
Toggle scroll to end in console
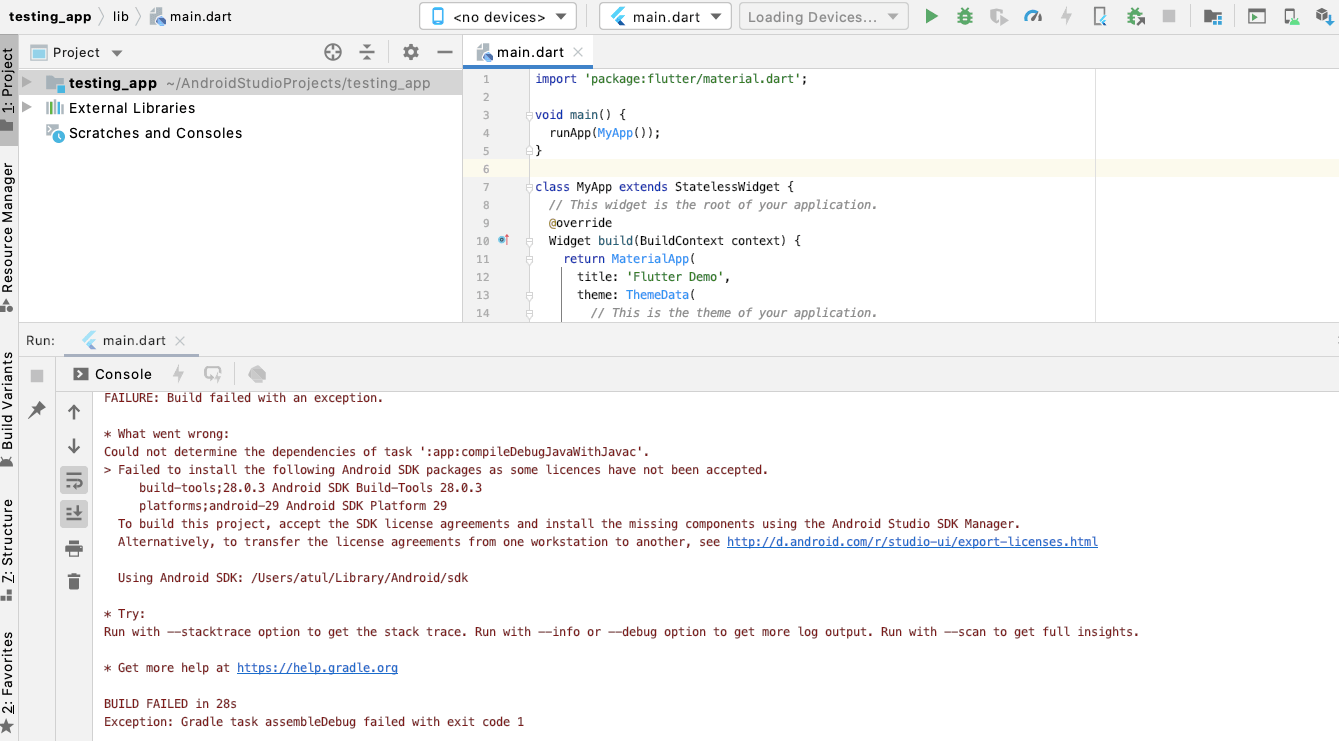(x=74, y=514)
